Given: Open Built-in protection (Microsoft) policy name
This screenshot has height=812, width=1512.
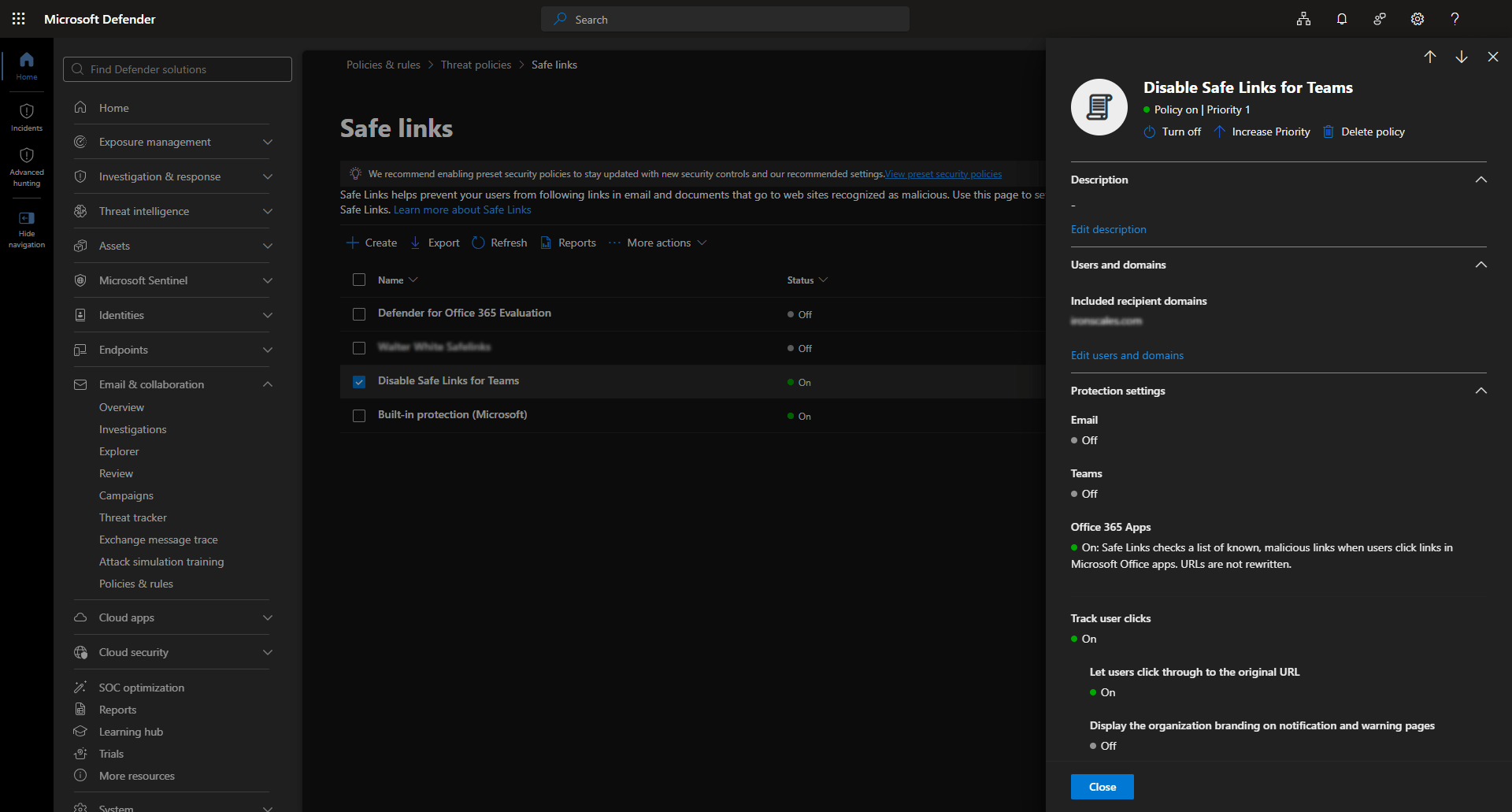Looking at the screenshot, I should click(x=453, y=414).
